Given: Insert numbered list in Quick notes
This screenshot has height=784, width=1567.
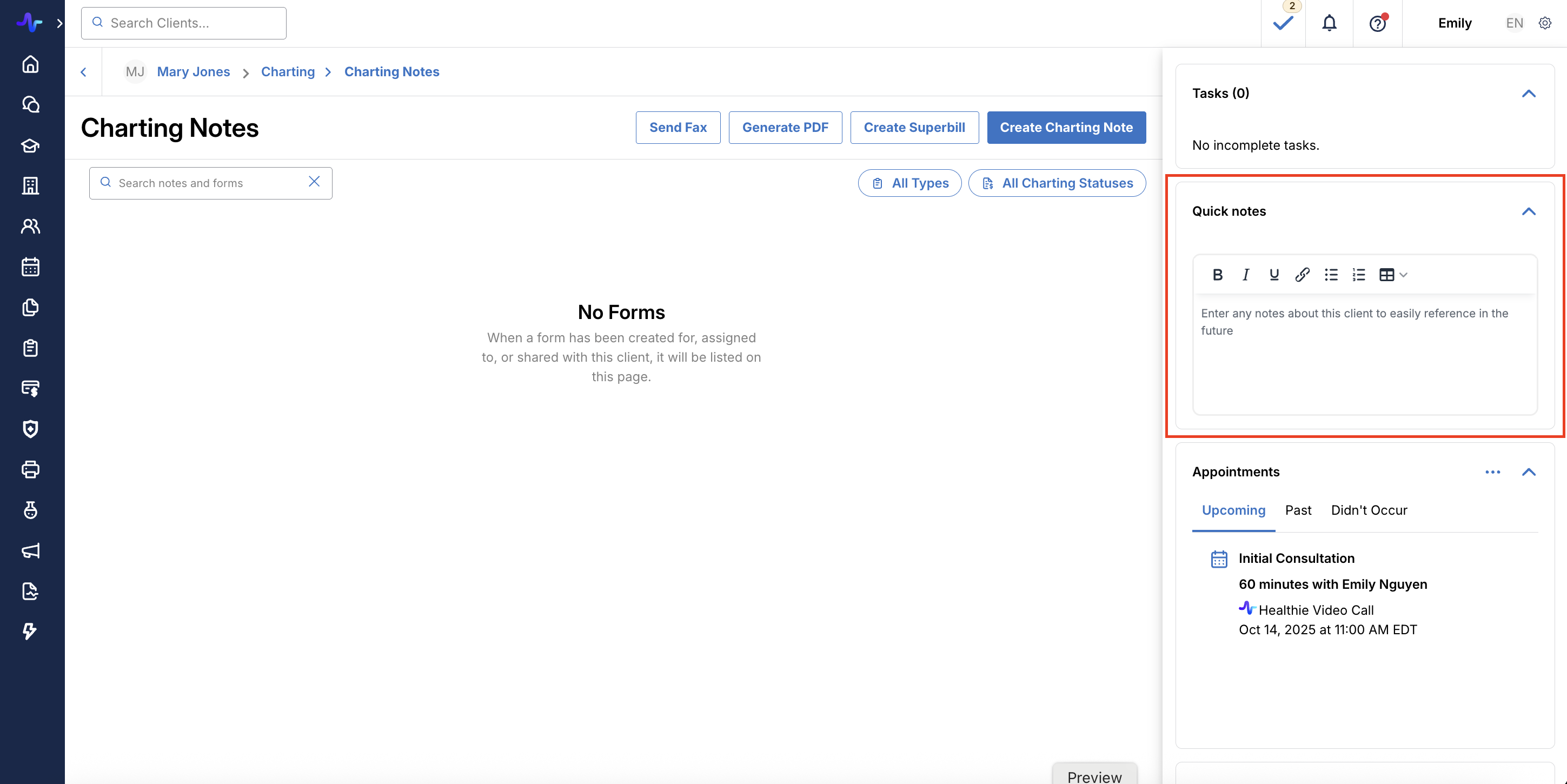Looking at the screenshot, I should click(1359, 275).
